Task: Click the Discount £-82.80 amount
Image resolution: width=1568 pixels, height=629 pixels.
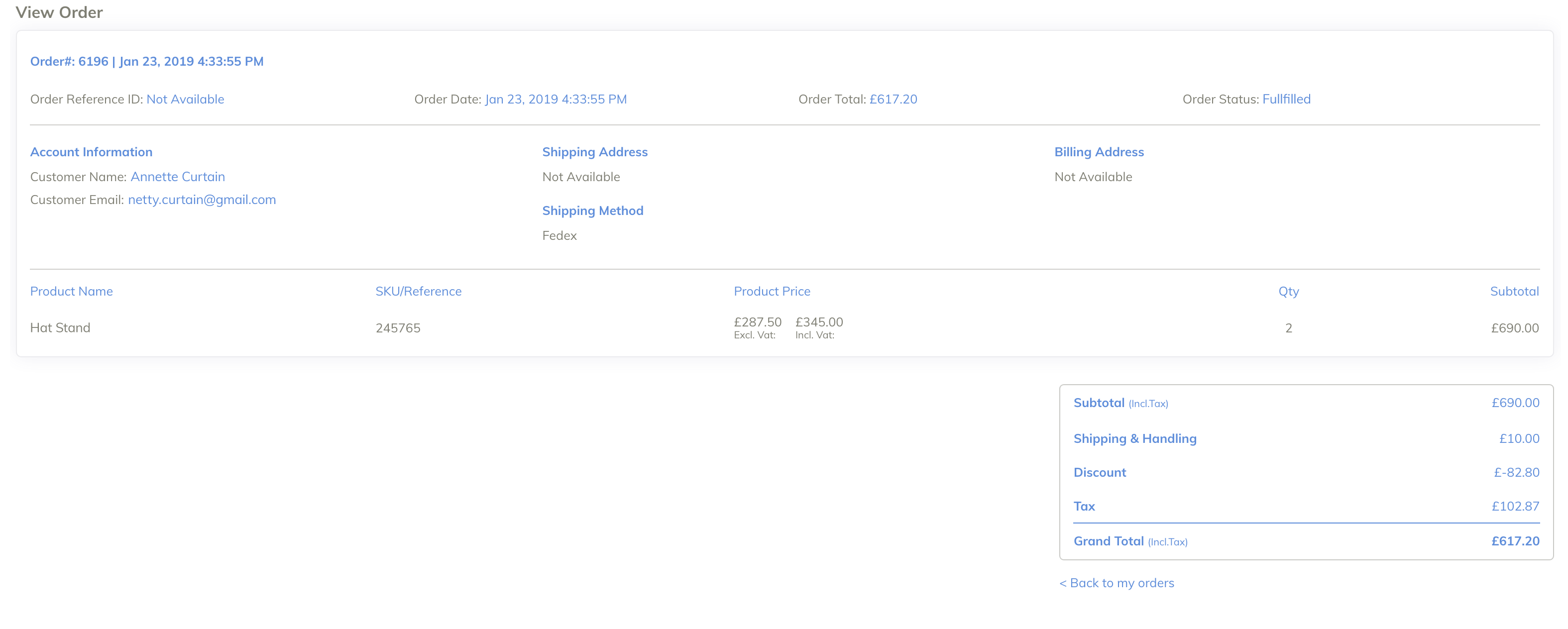Action: click(x=1516, y=472)
